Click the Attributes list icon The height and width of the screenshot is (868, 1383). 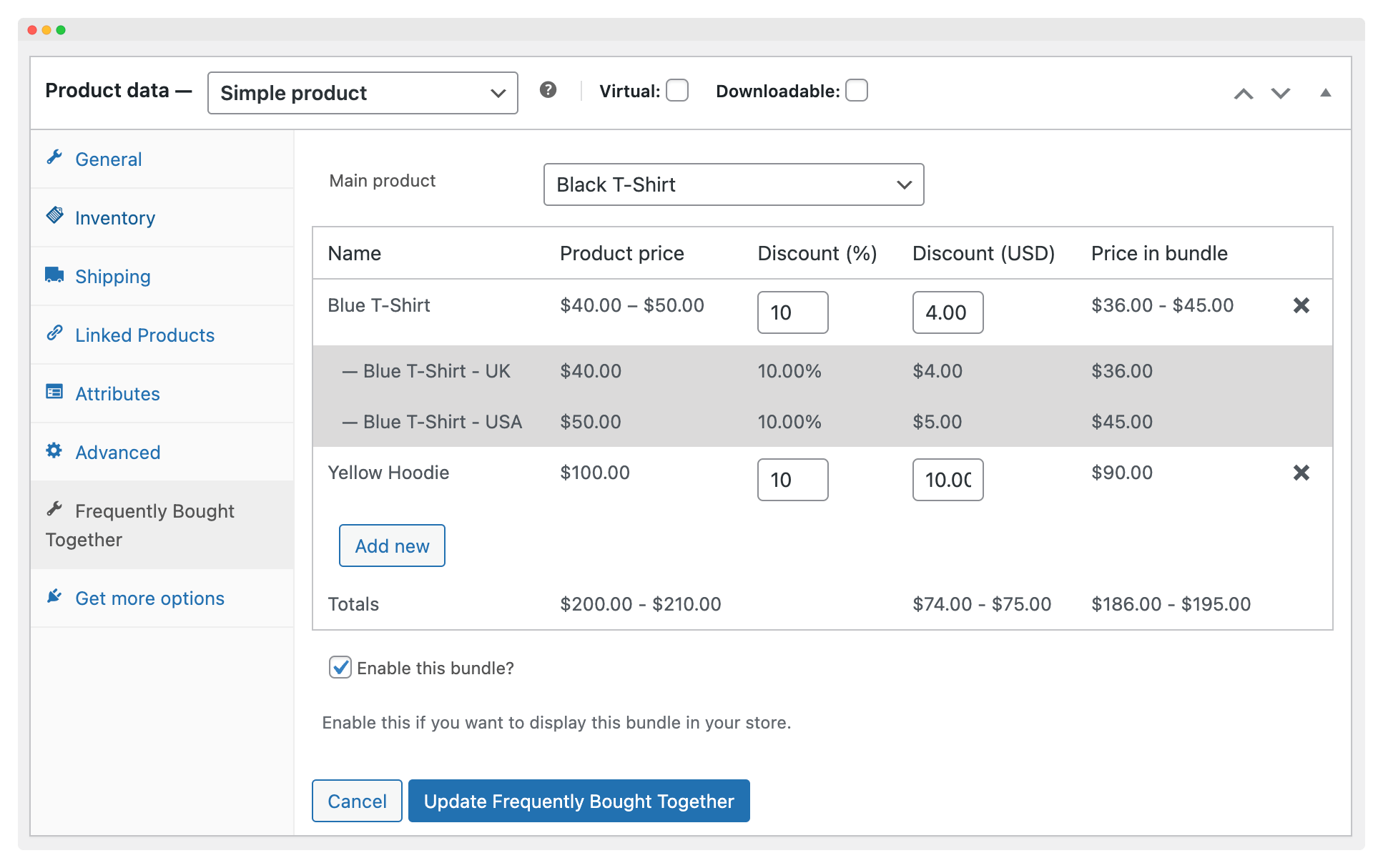(54, 393)
